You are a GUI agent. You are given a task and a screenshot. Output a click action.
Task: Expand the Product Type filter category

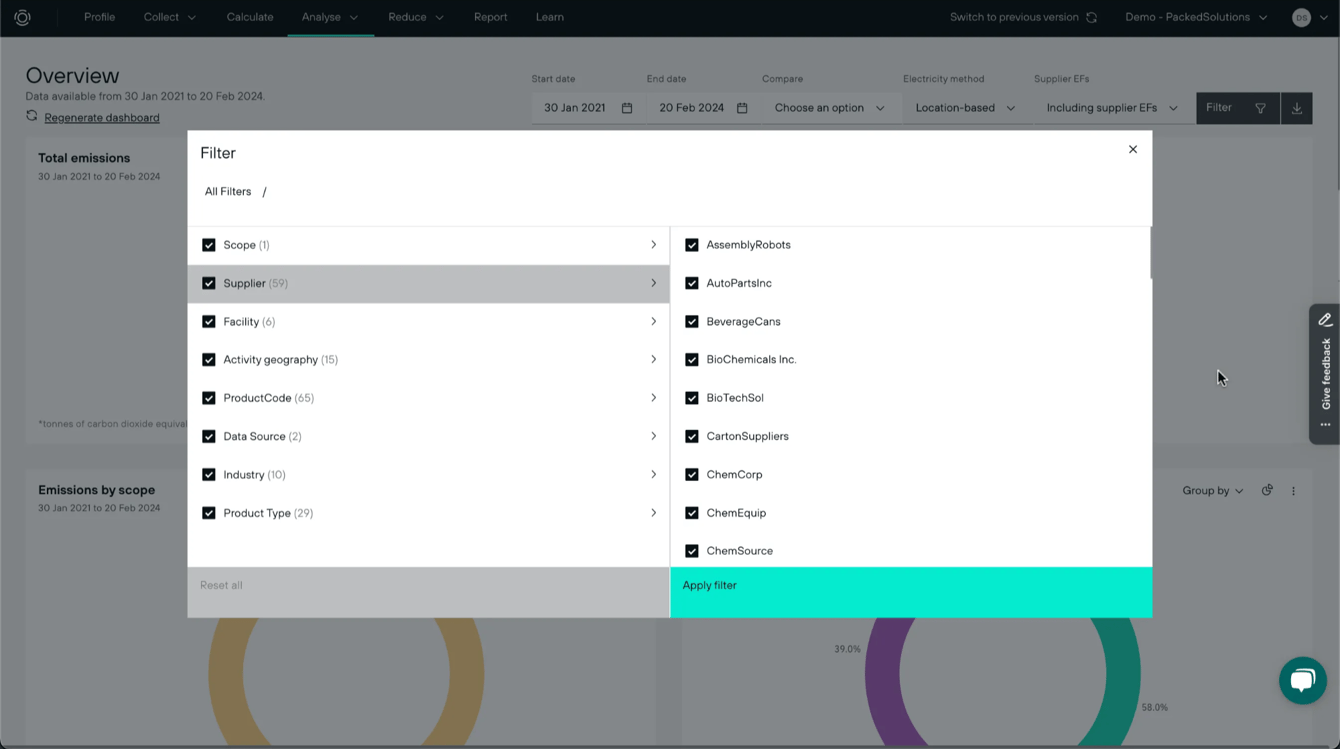[x=654, y=512]
